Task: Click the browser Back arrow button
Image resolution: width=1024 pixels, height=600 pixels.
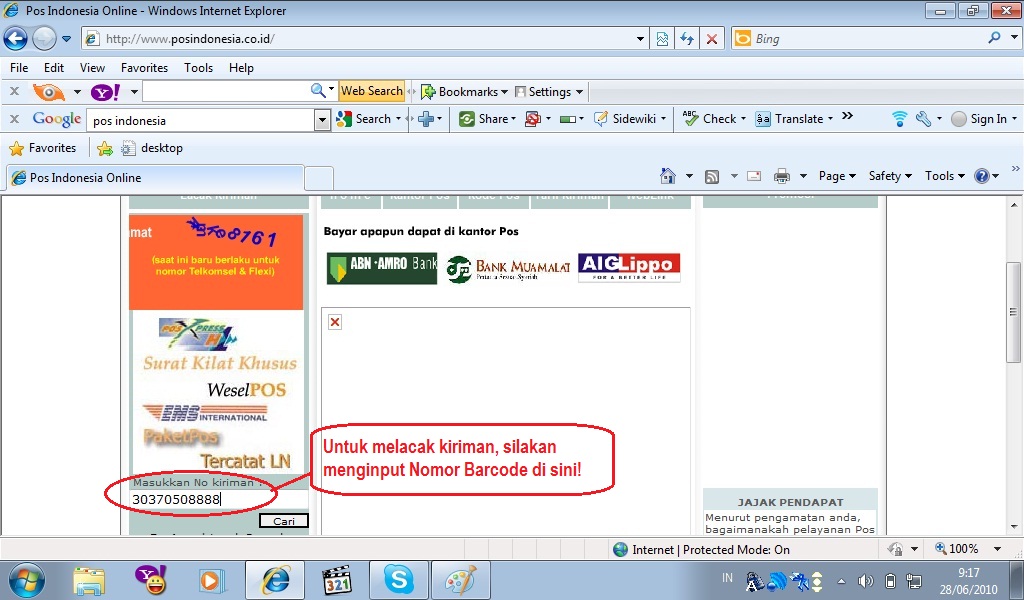Action: click(x=16, y=39)
